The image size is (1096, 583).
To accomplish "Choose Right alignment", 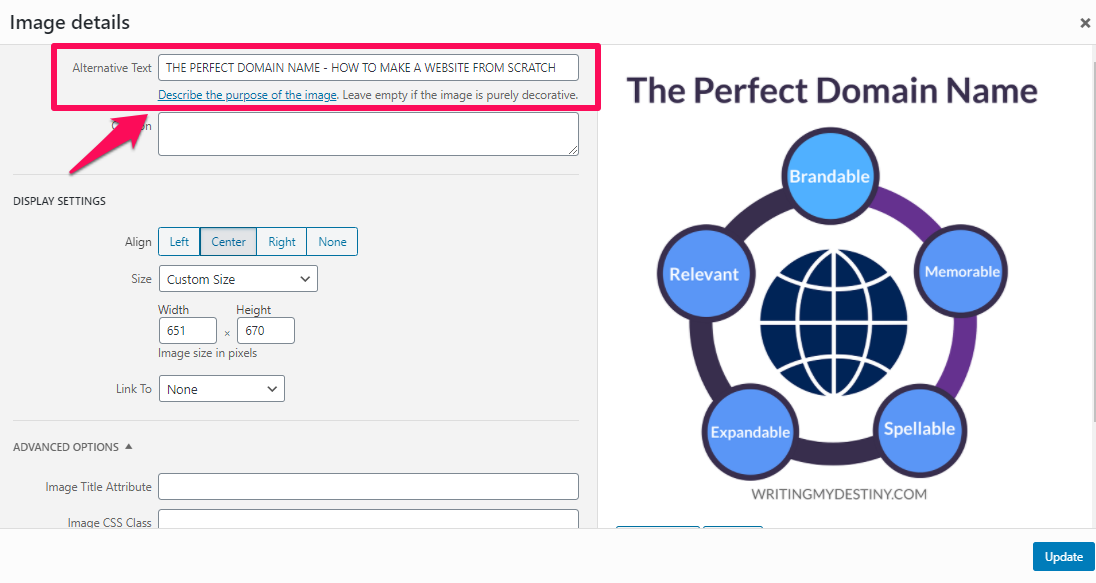I will (x=282, y=242).
